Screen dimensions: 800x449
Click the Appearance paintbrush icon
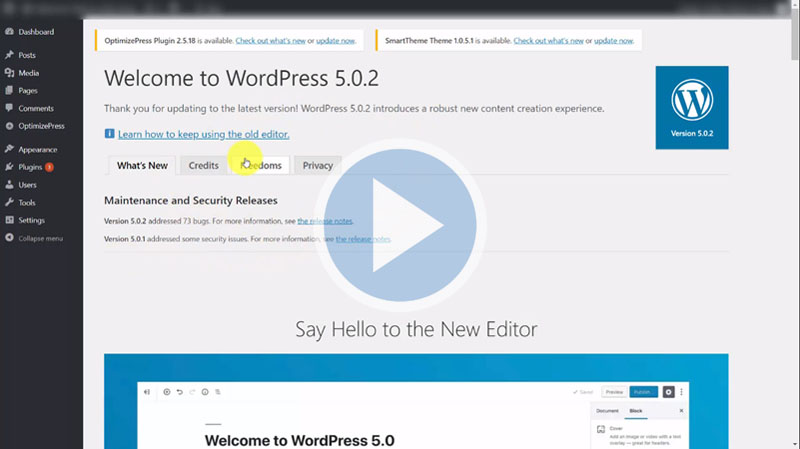pos(9,149)
